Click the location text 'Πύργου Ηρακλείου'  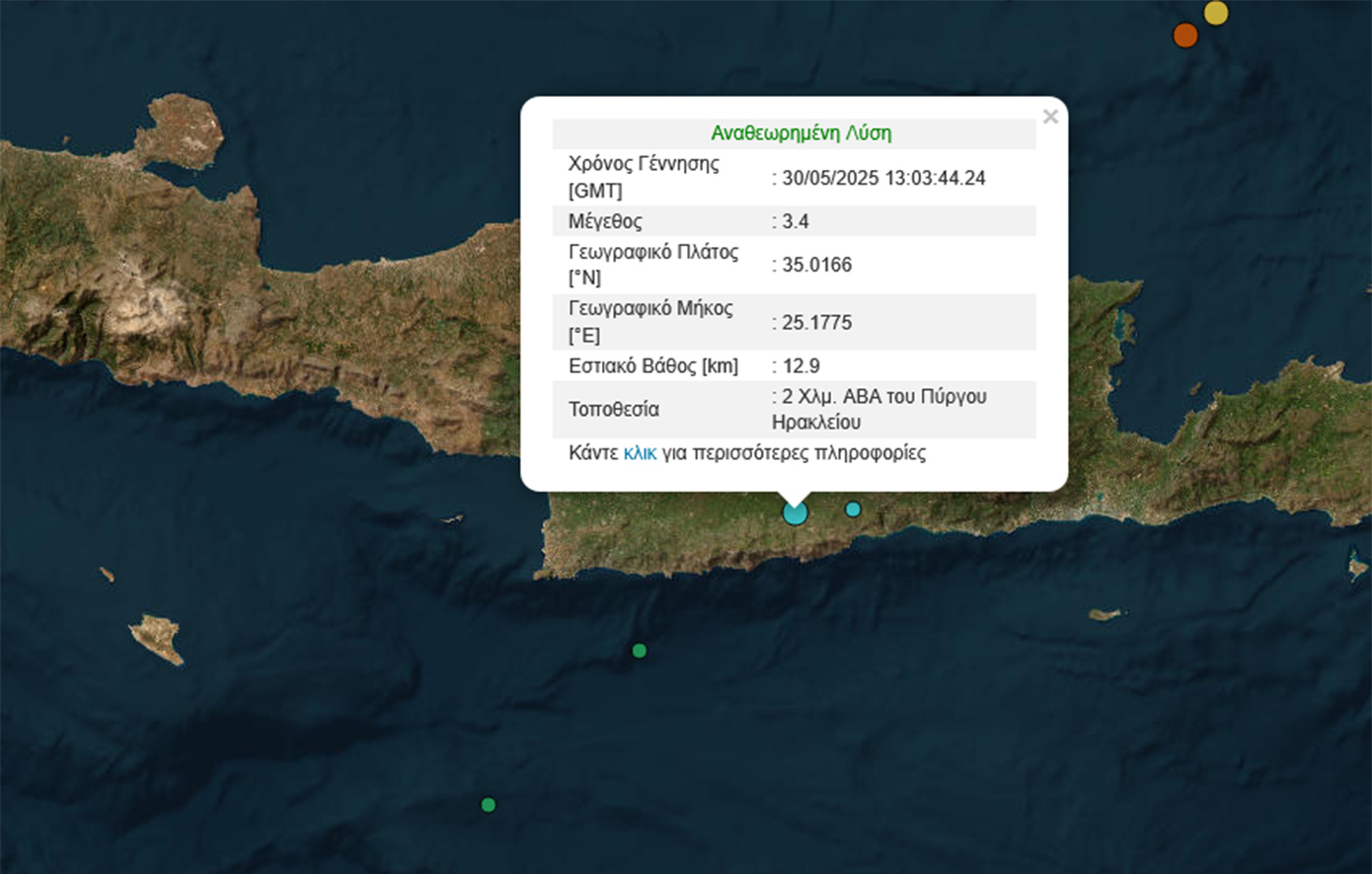coord(878,409)
